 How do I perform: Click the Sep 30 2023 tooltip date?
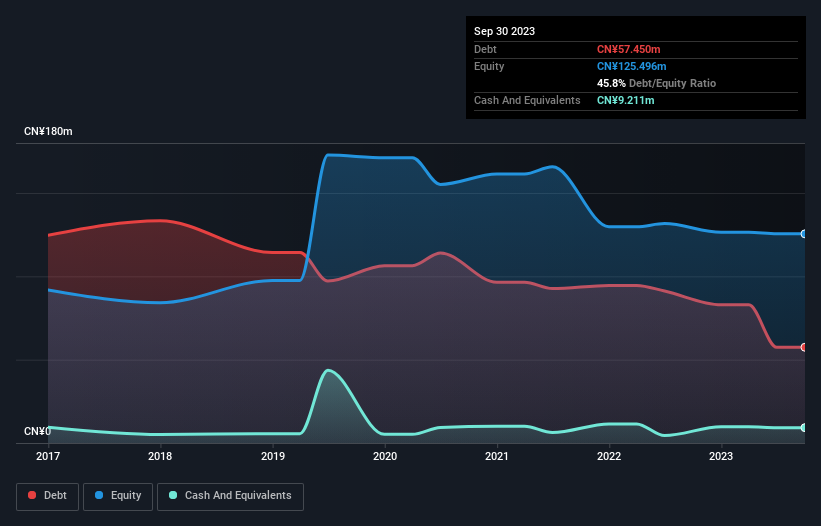504,31
